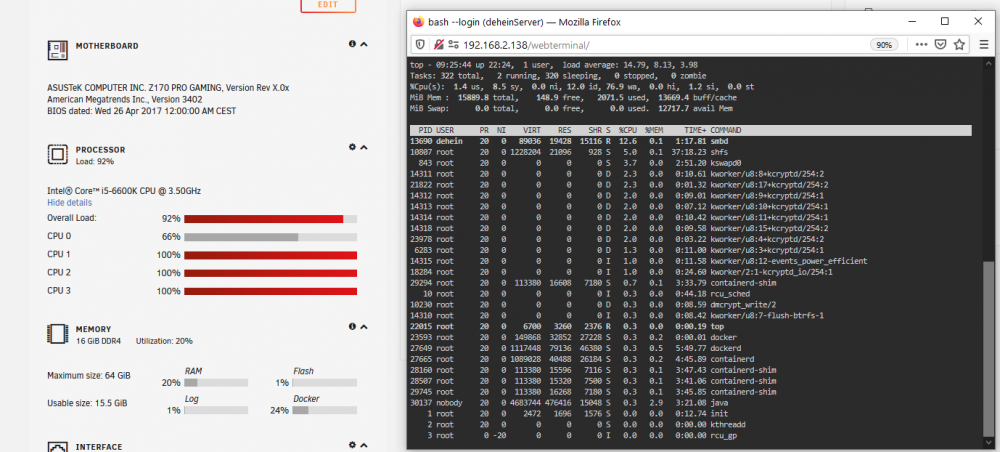Click Hide details link under processor

pos(70,203)
